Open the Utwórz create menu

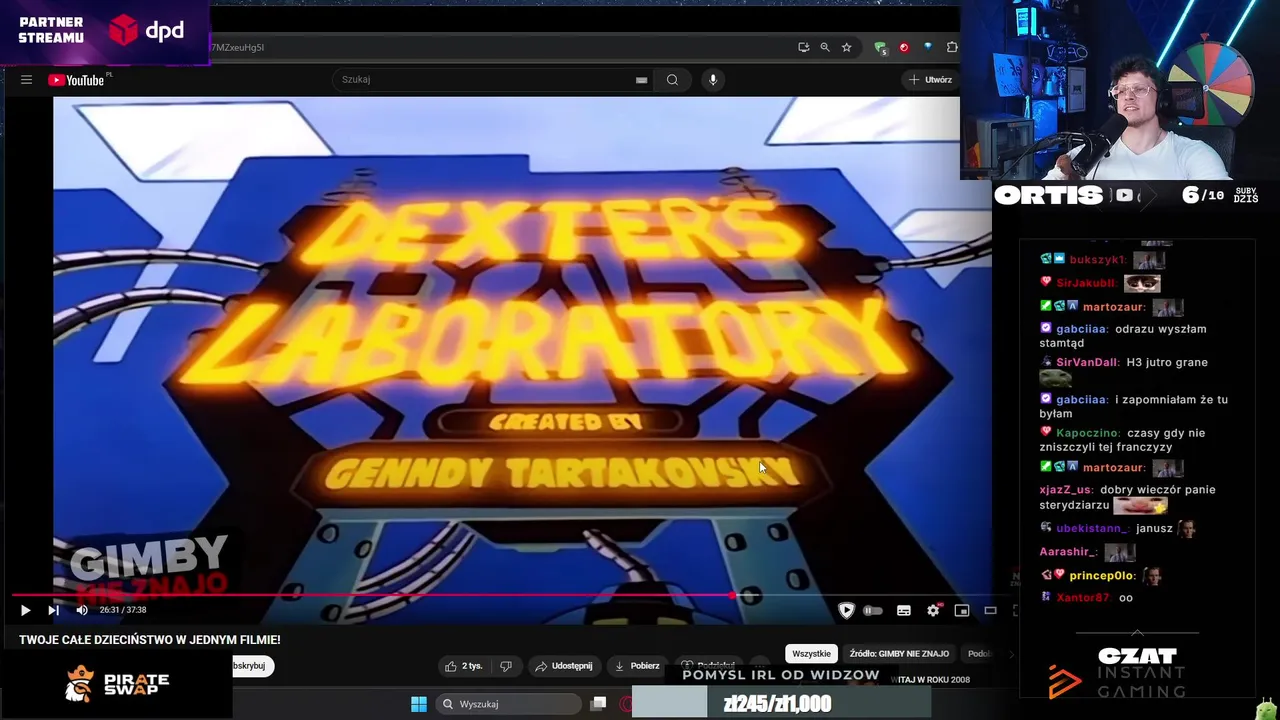tap(930, 80)
